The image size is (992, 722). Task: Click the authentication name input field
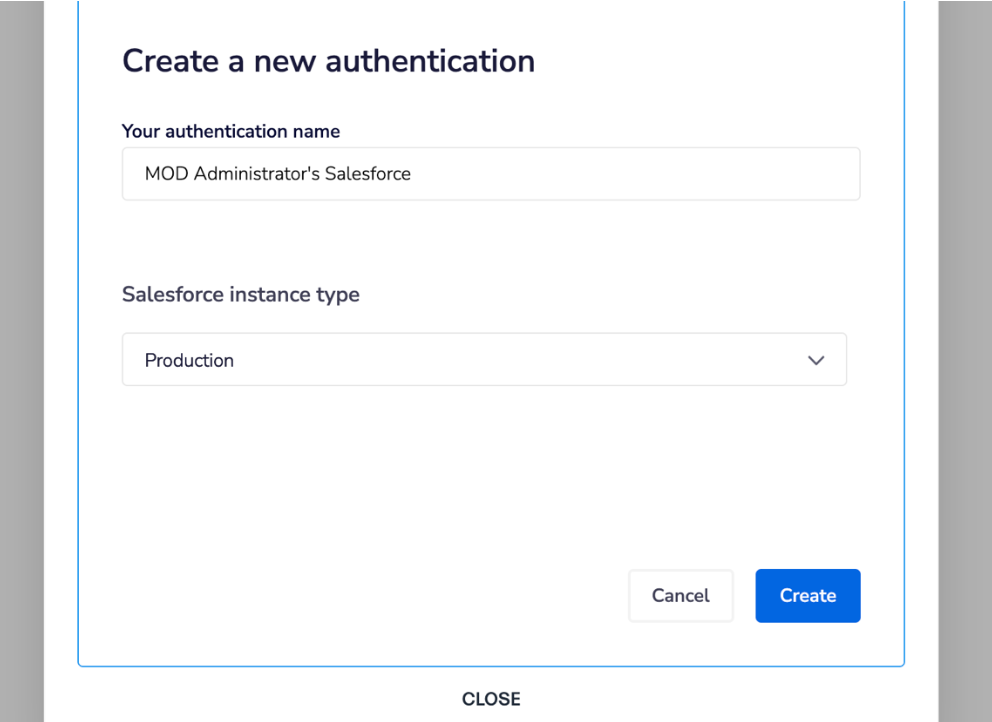coord(490,174)
